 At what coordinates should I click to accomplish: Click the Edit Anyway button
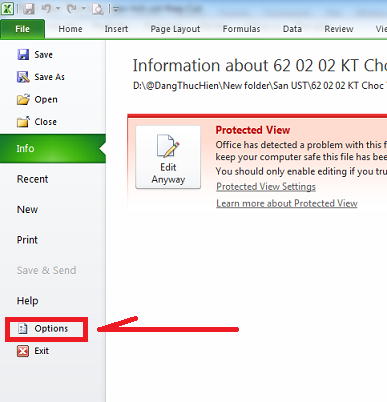click(x=168, y=157)
